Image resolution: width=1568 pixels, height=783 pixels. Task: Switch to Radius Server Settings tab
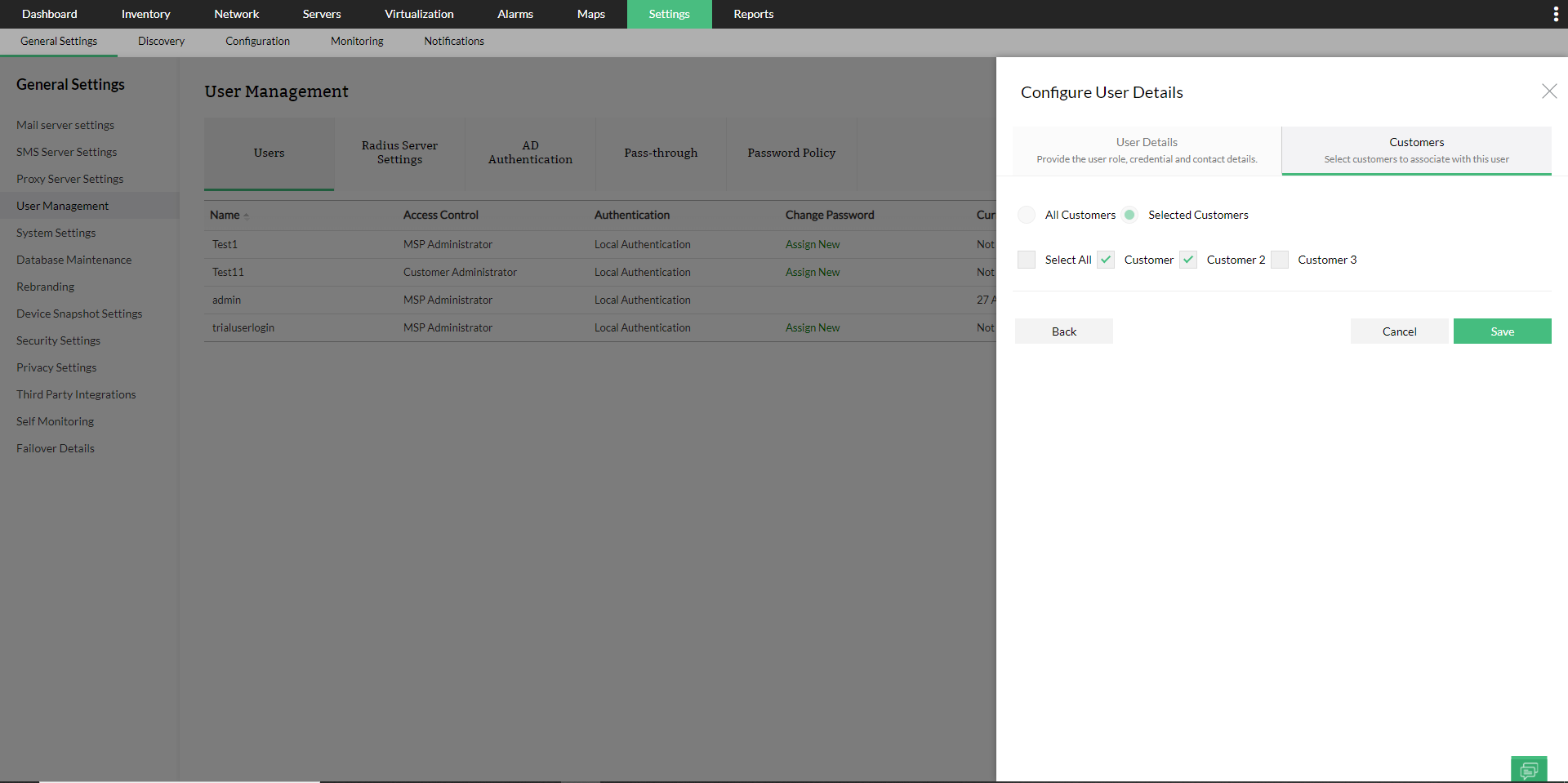point(399,153)
